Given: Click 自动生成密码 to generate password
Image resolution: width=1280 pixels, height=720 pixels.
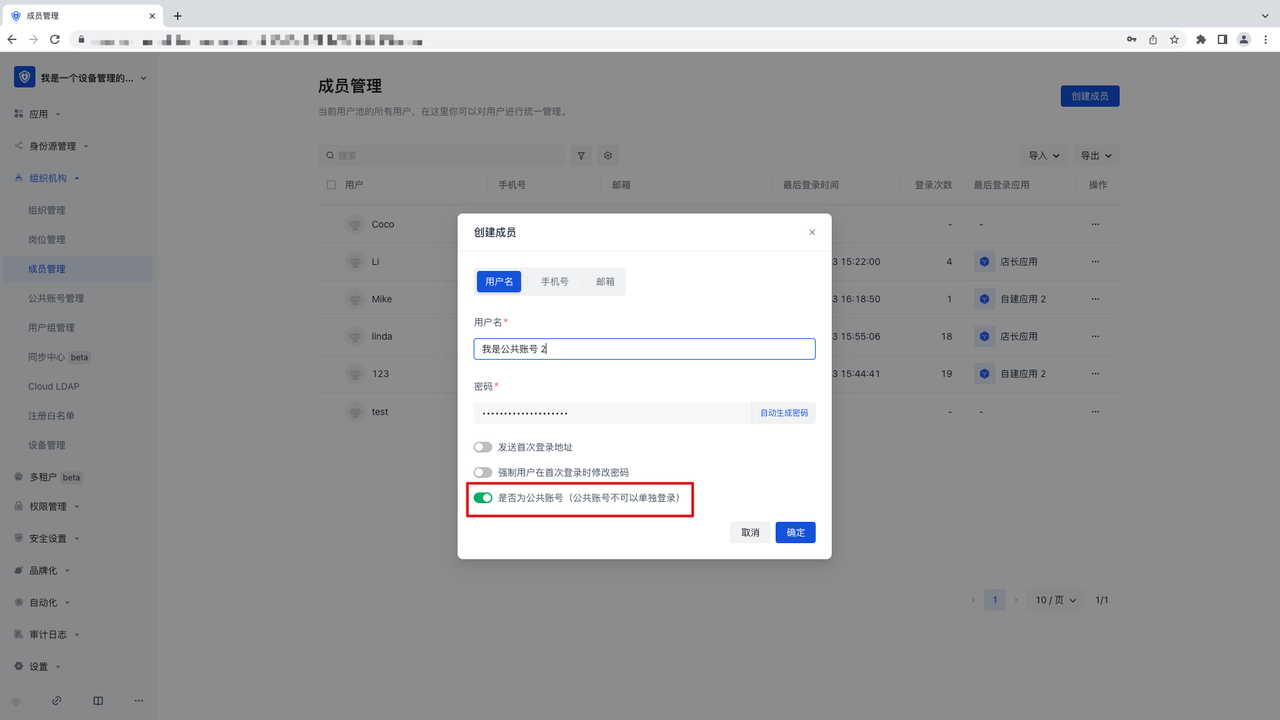Looking at the screenshot, I should (783, 413).
